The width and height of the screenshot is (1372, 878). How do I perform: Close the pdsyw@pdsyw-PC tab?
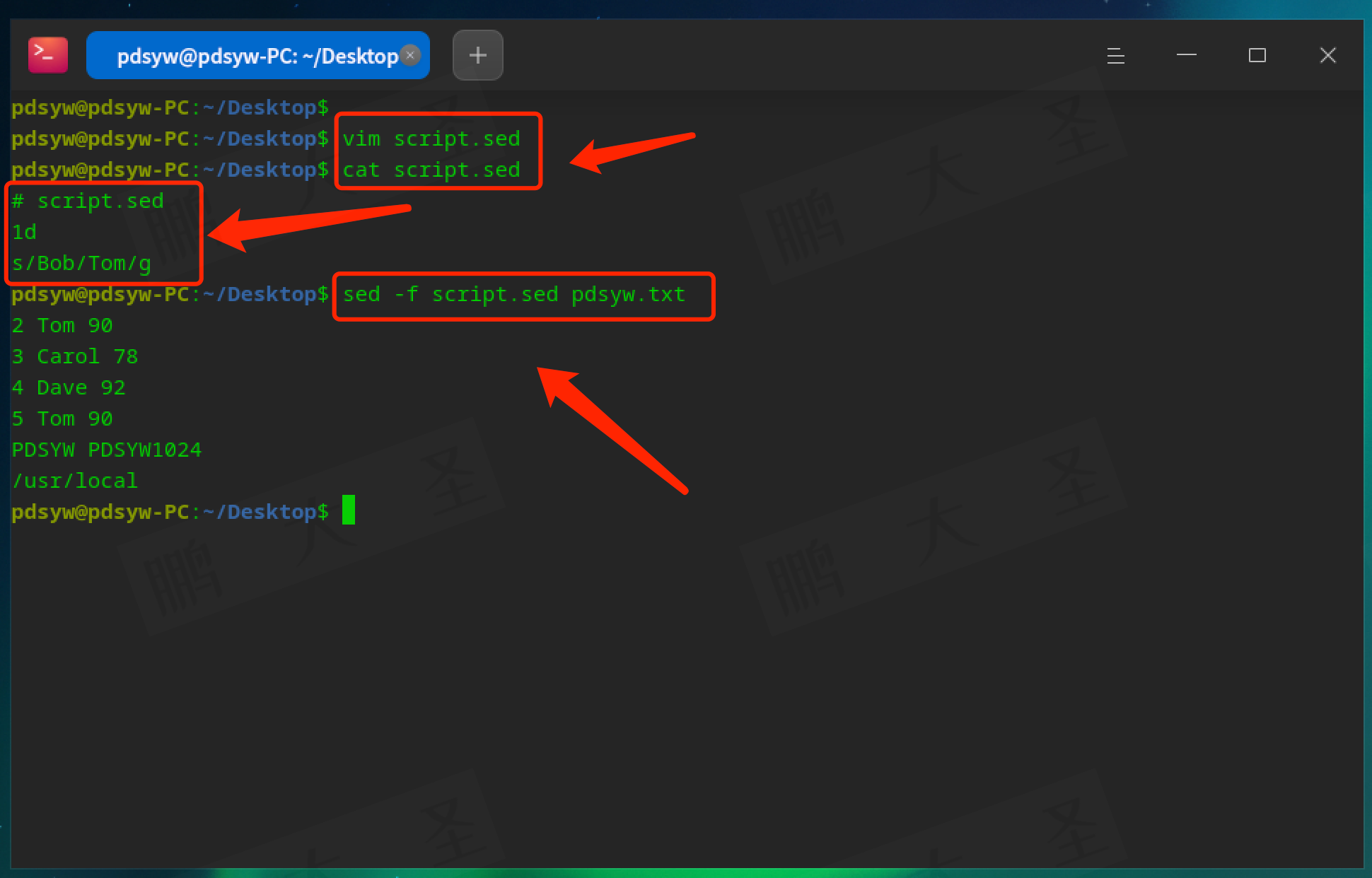coord(410,54)
